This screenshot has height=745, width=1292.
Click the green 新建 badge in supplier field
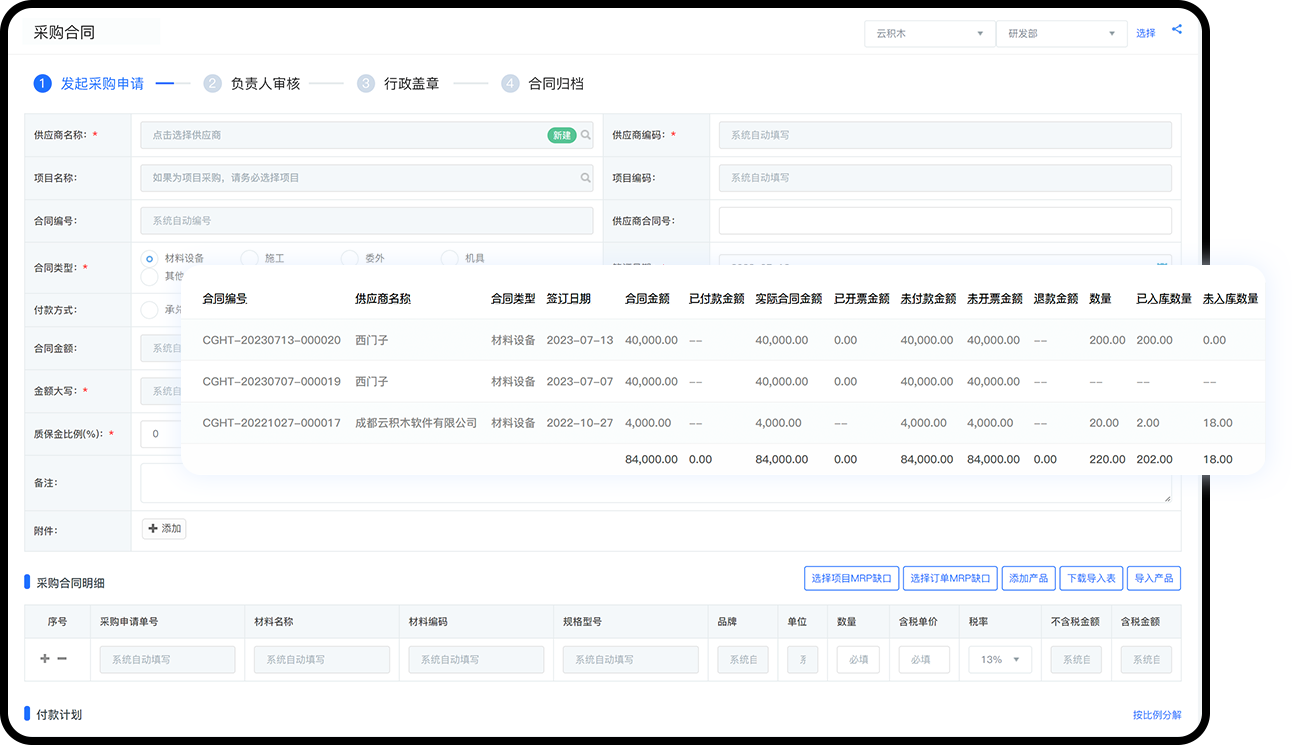point(561,135)
